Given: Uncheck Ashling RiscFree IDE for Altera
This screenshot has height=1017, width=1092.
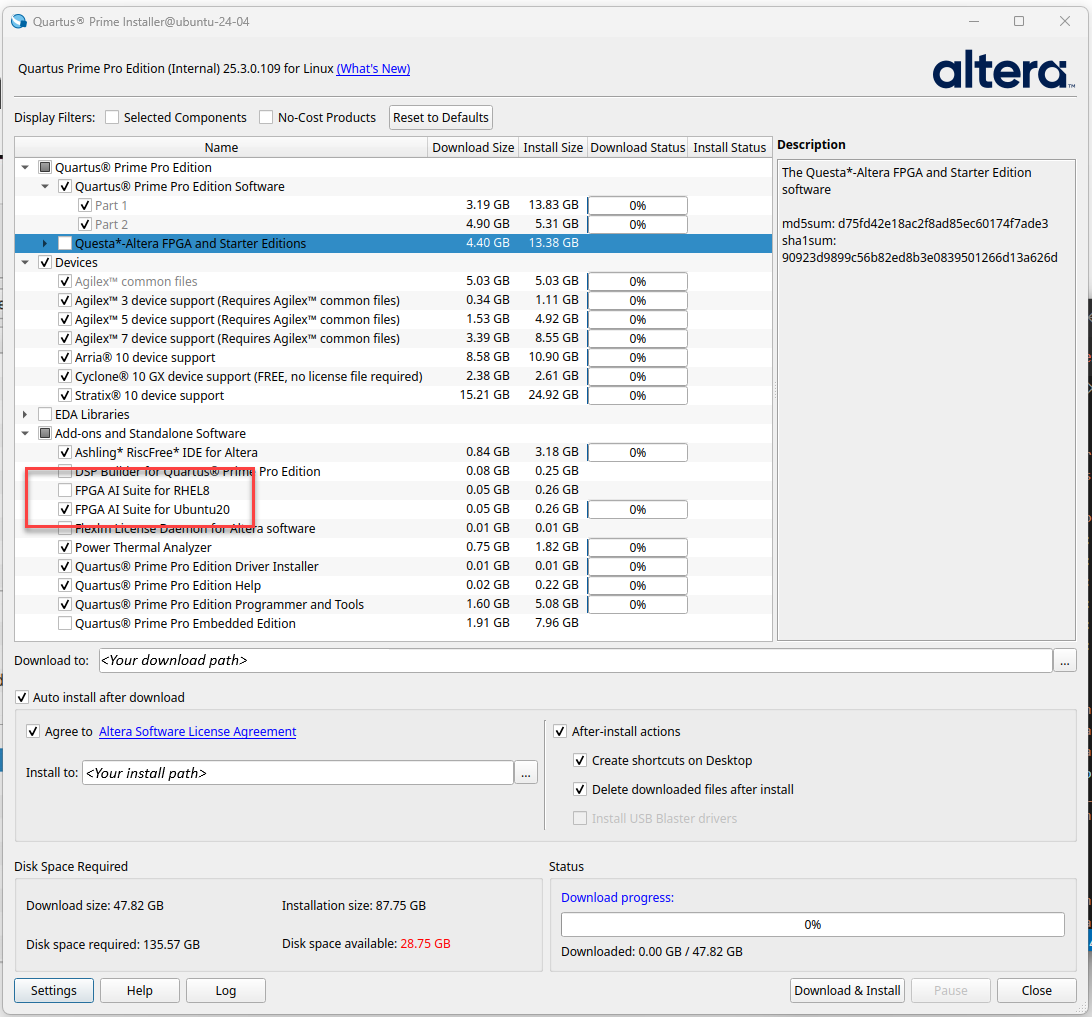Looking at the screenshot, I should pos(65,453).
